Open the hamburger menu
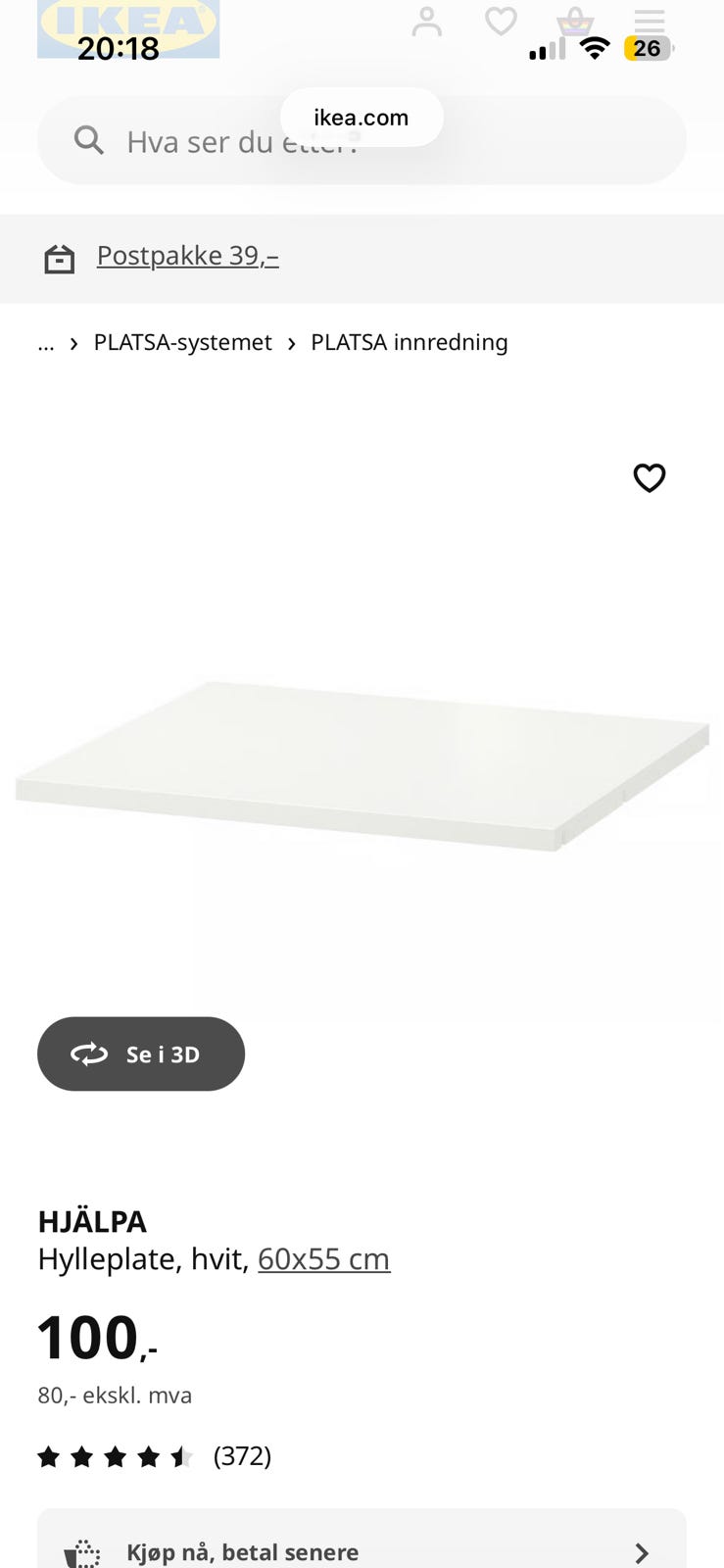Screen dimensions: 724x1568 pos(650,22)
